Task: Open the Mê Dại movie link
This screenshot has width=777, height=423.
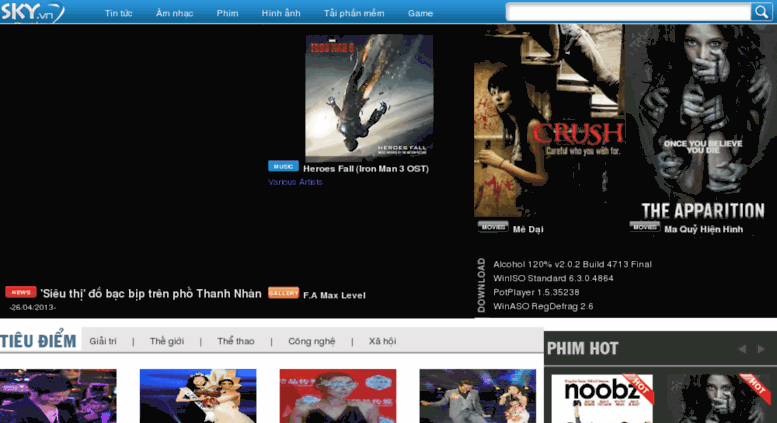Action: coord(528,229)
